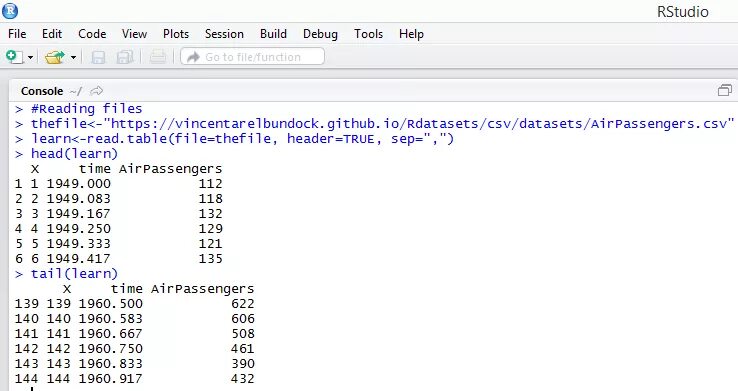Screen dimensions: 738x391
Task: Click the value 129 in row 4
Action: (210, 229)
